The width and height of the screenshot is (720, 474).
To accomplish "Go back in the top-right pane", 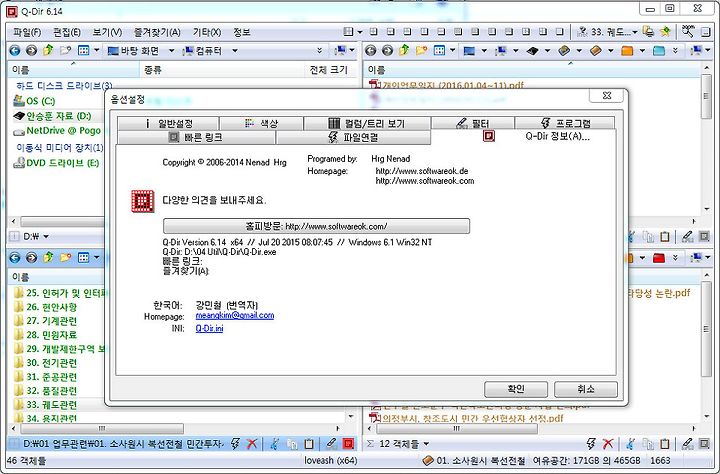I will (x=371, y=51).
